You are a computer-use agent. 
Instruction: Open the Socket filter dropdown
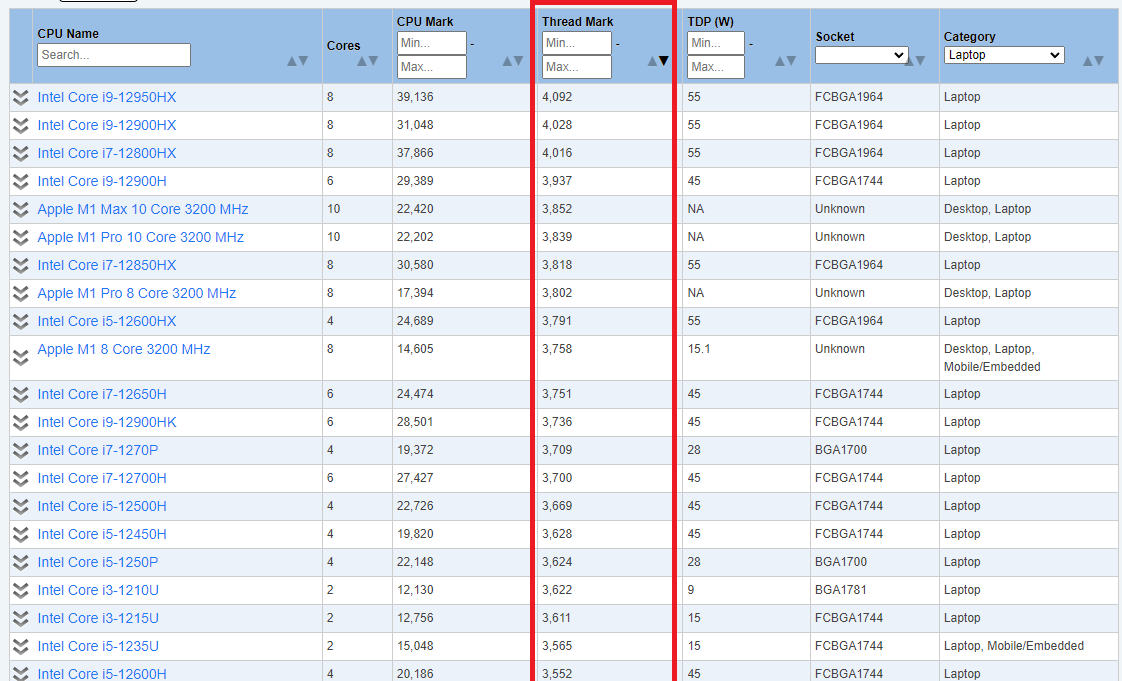862,55
